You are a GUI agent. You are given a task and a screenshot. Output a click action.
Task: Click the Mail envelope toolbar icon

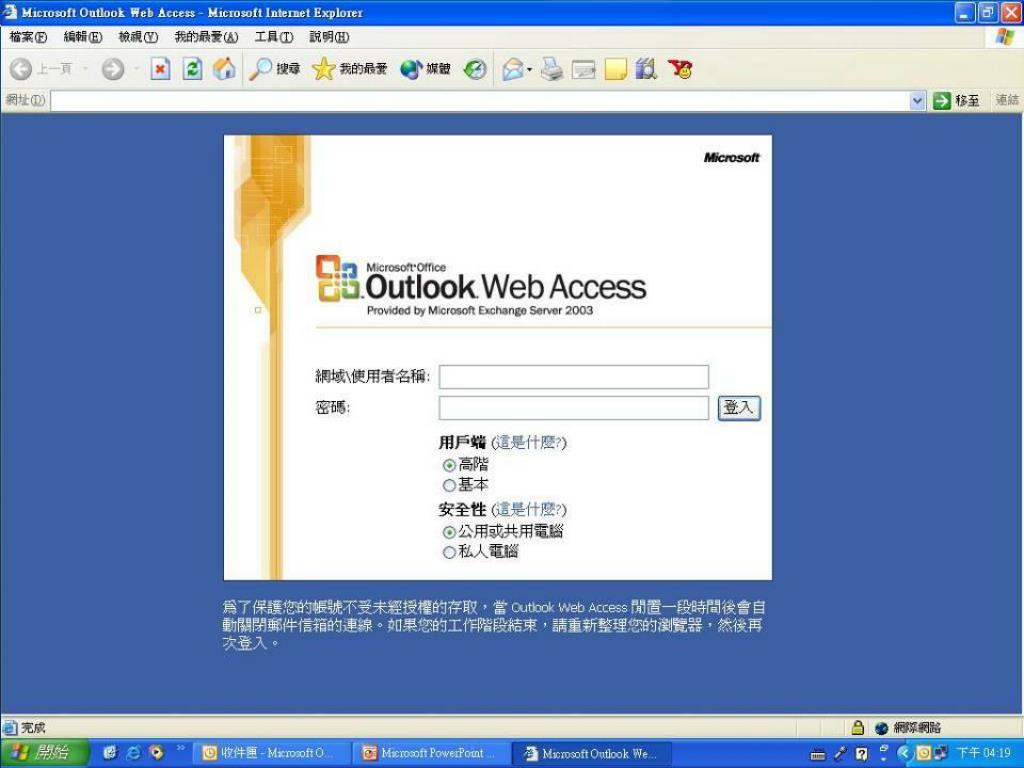[x=513, y=69]
